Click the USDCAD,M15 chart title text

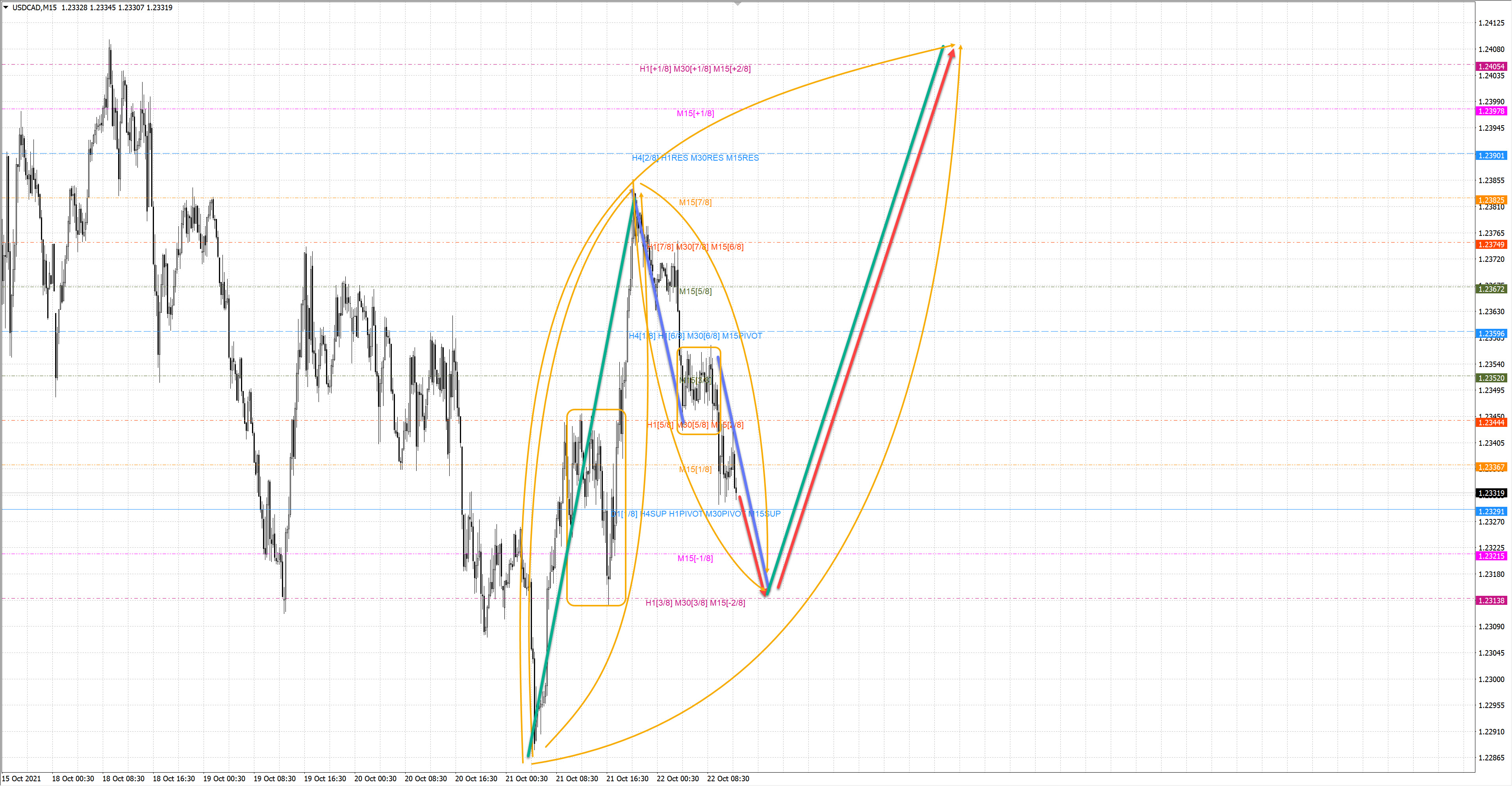pyautogui.click(x=35, y=7)
